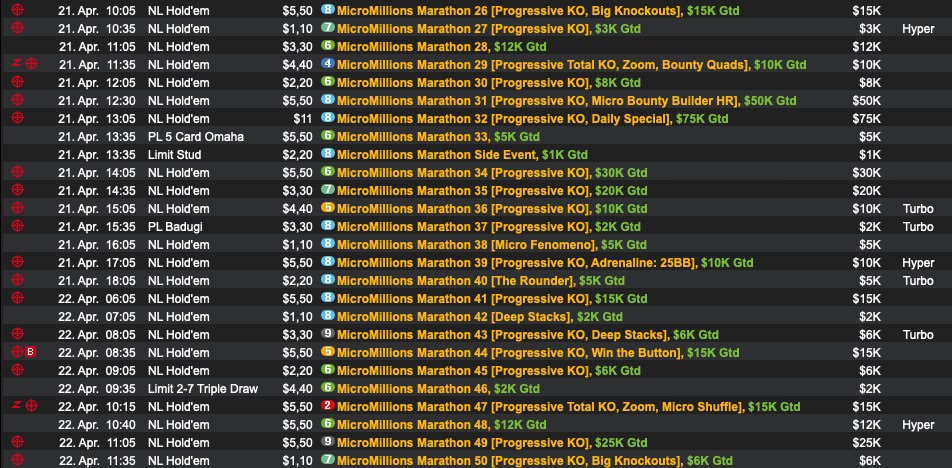Open Marathon 31 Micro Bounty Builder HR
Image resolution: width=952 pixels, height=468 pixels.
coord(566,101)
